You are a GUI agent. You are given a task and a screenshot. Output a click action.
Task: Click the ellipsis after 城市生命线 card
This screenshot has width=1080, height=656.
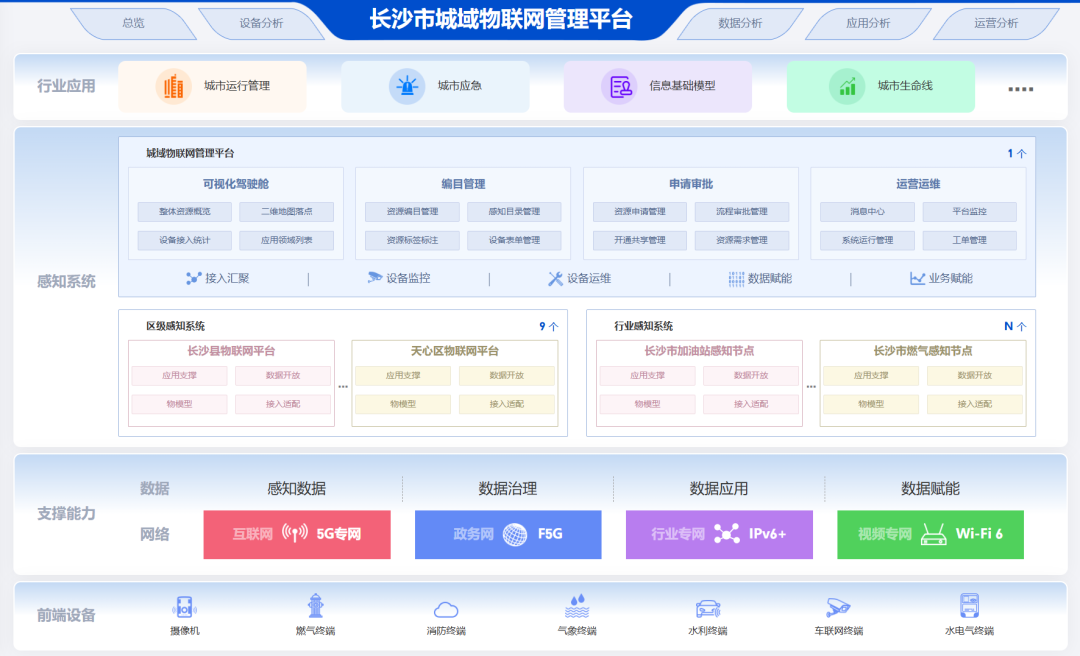[x=1020, y=89]
